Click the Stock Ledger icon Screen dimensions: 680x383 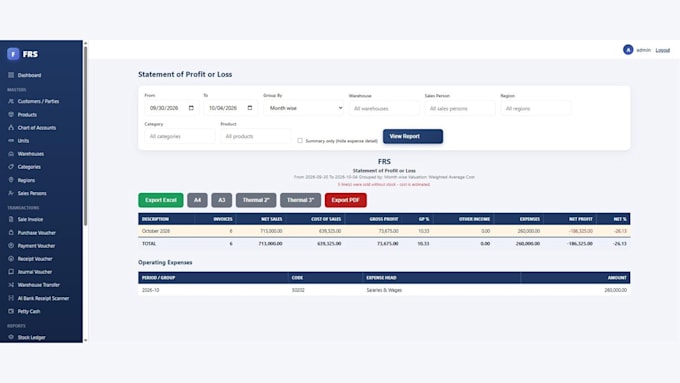click(x=11, y=337)
